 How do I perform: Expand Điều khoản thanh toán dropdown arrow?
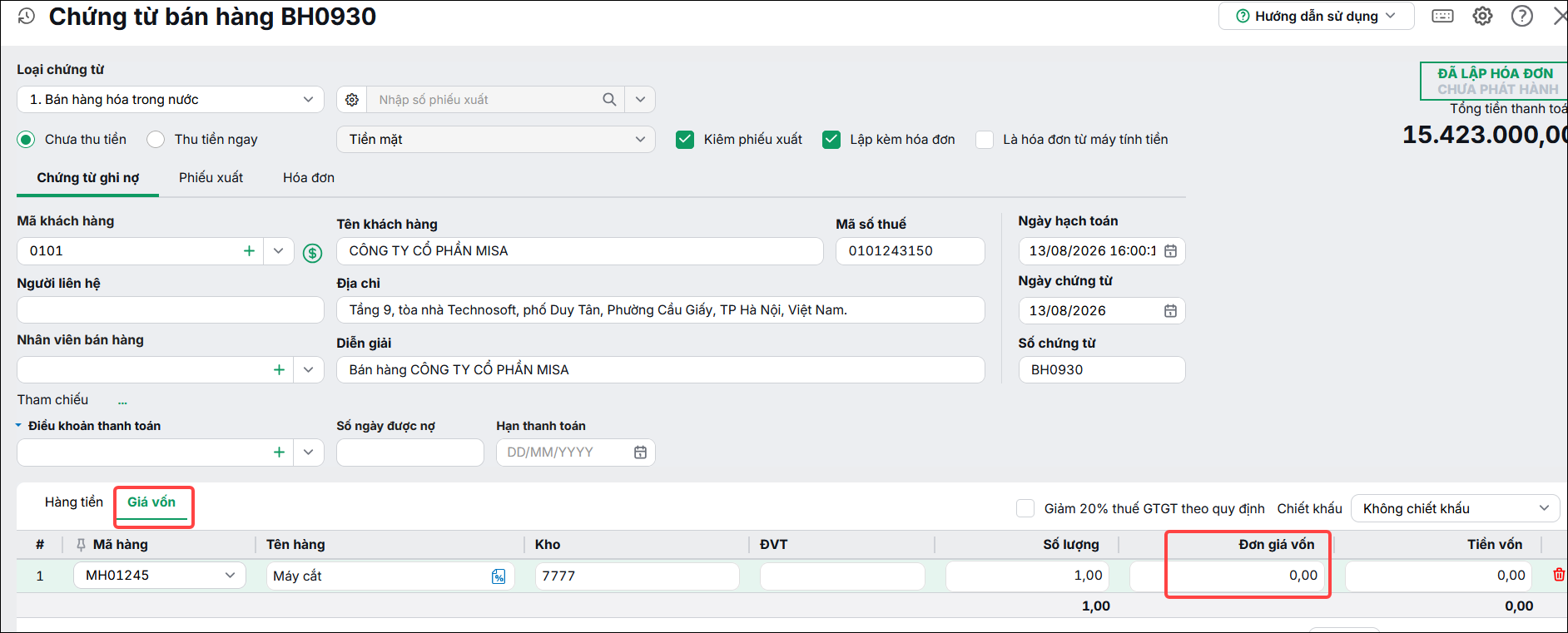tap(309, 452)
